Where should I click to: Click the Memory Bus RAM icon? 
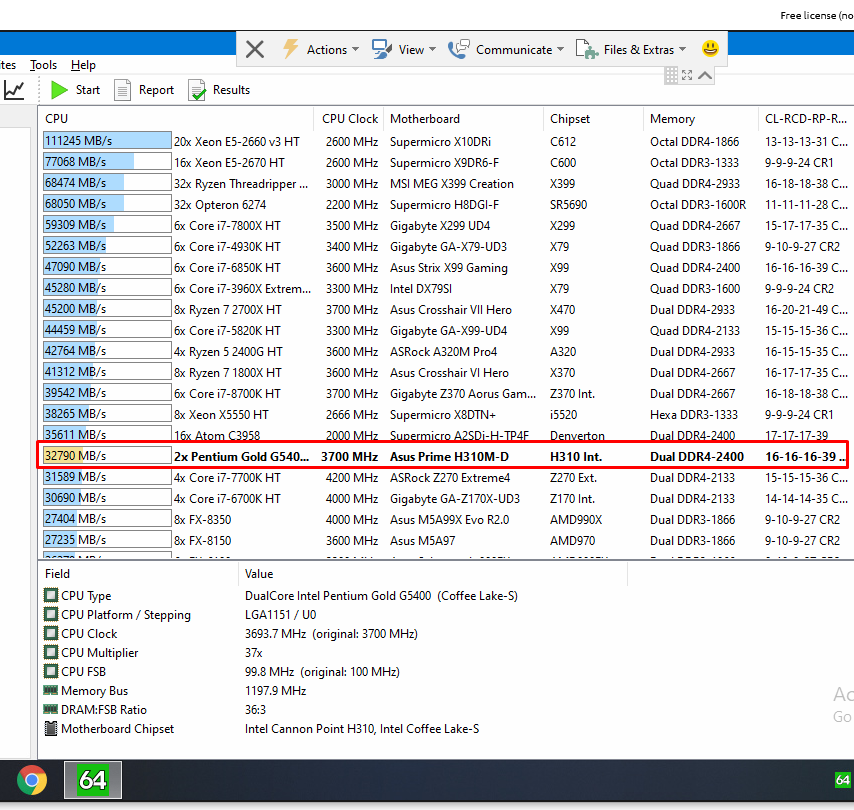tap(51, 690)
